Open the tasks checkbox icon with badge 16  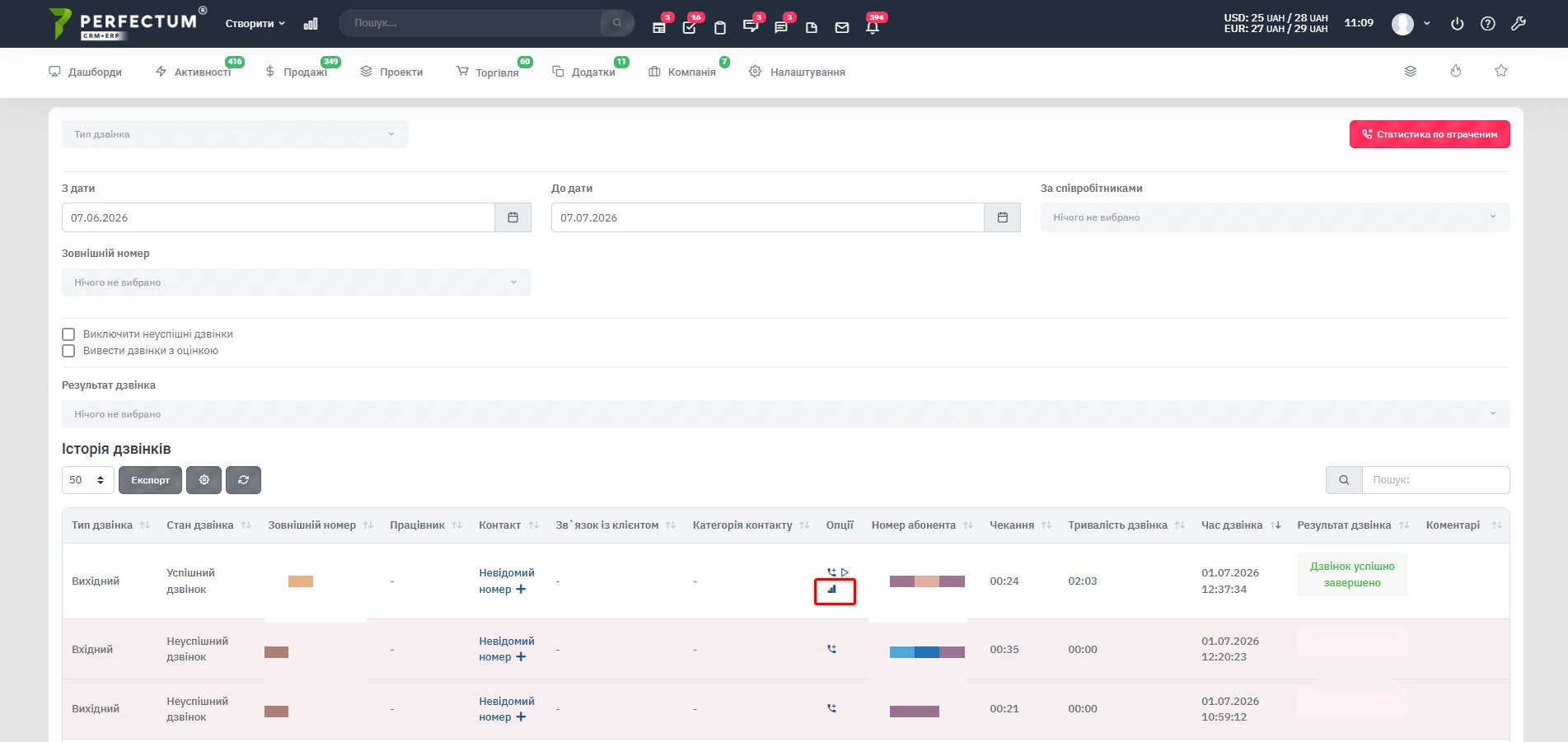click(690, 27)
